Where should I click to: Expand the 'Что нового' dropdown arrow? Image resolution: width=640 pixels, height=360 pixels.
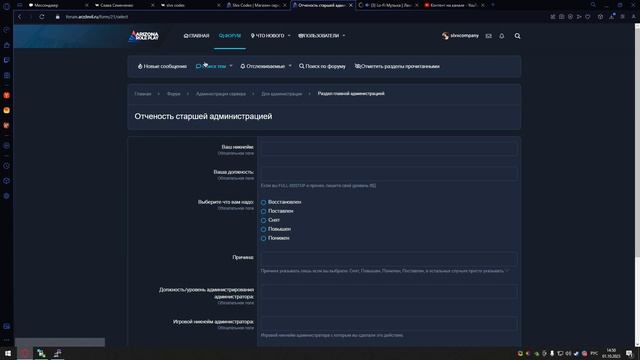pos(289,36)
